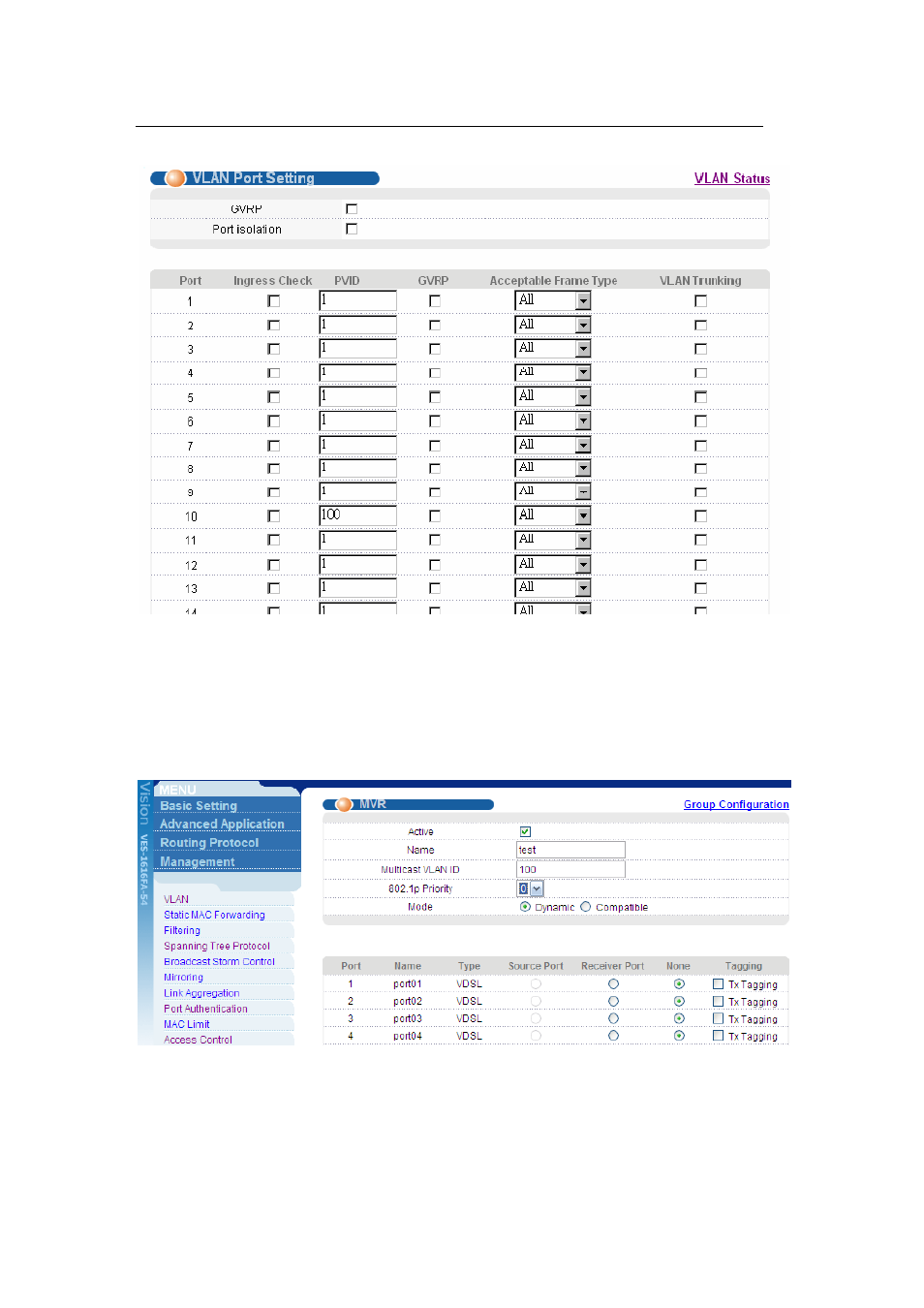924x1308 pixels.
Task: Select Receiver Port radio for port 2
Action: click(x=613, y=1001)
